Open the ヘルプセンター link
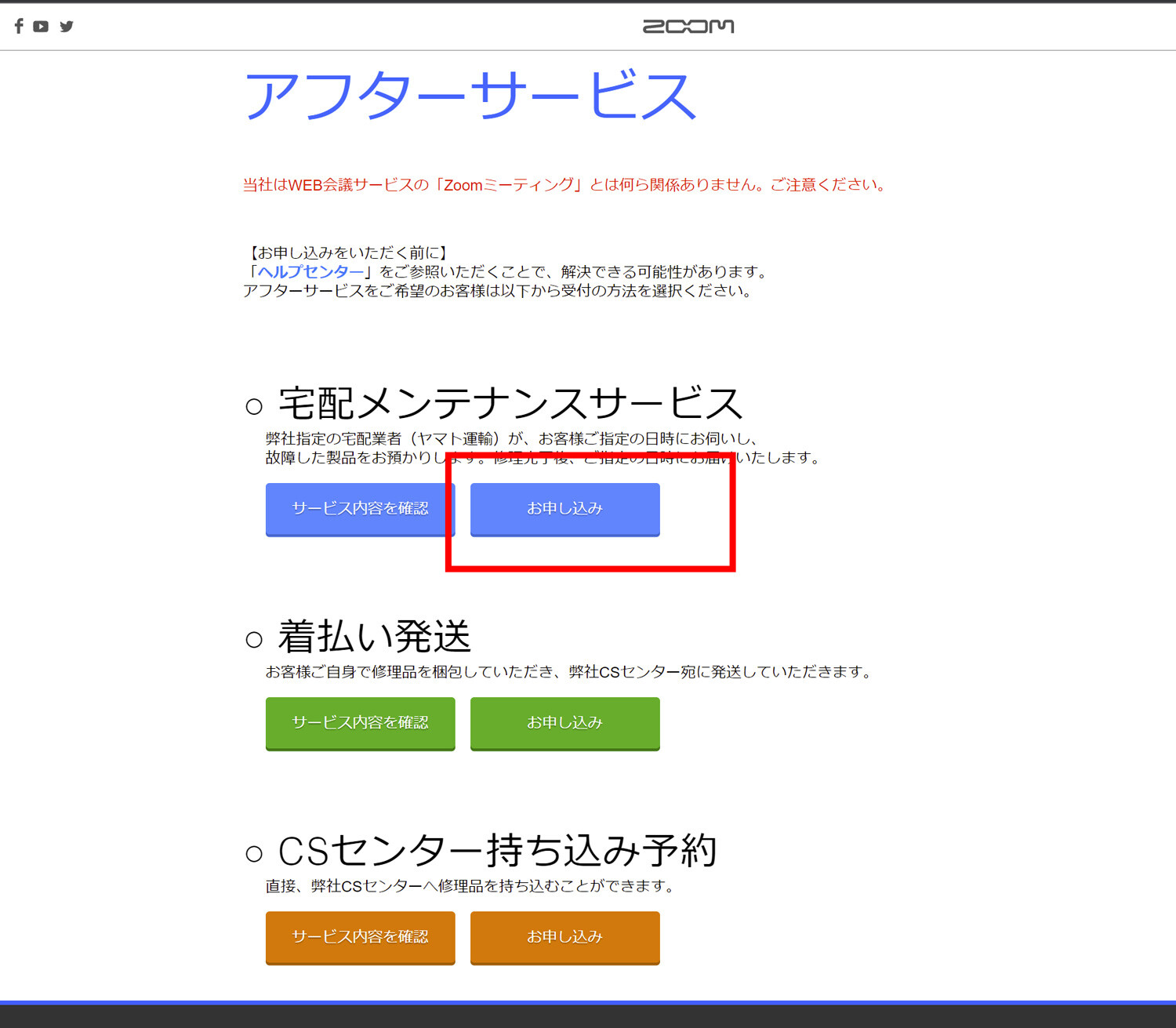The width and height of the screenshot is (1176, 1028). click(310, 271)
